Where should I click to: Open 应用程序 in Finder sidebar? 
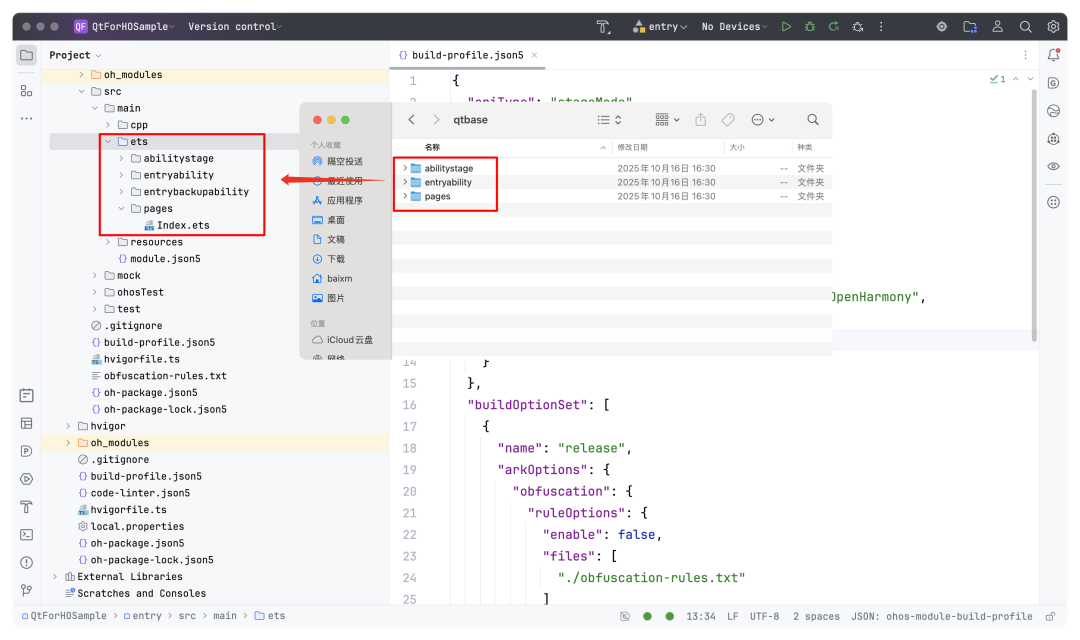338,200
